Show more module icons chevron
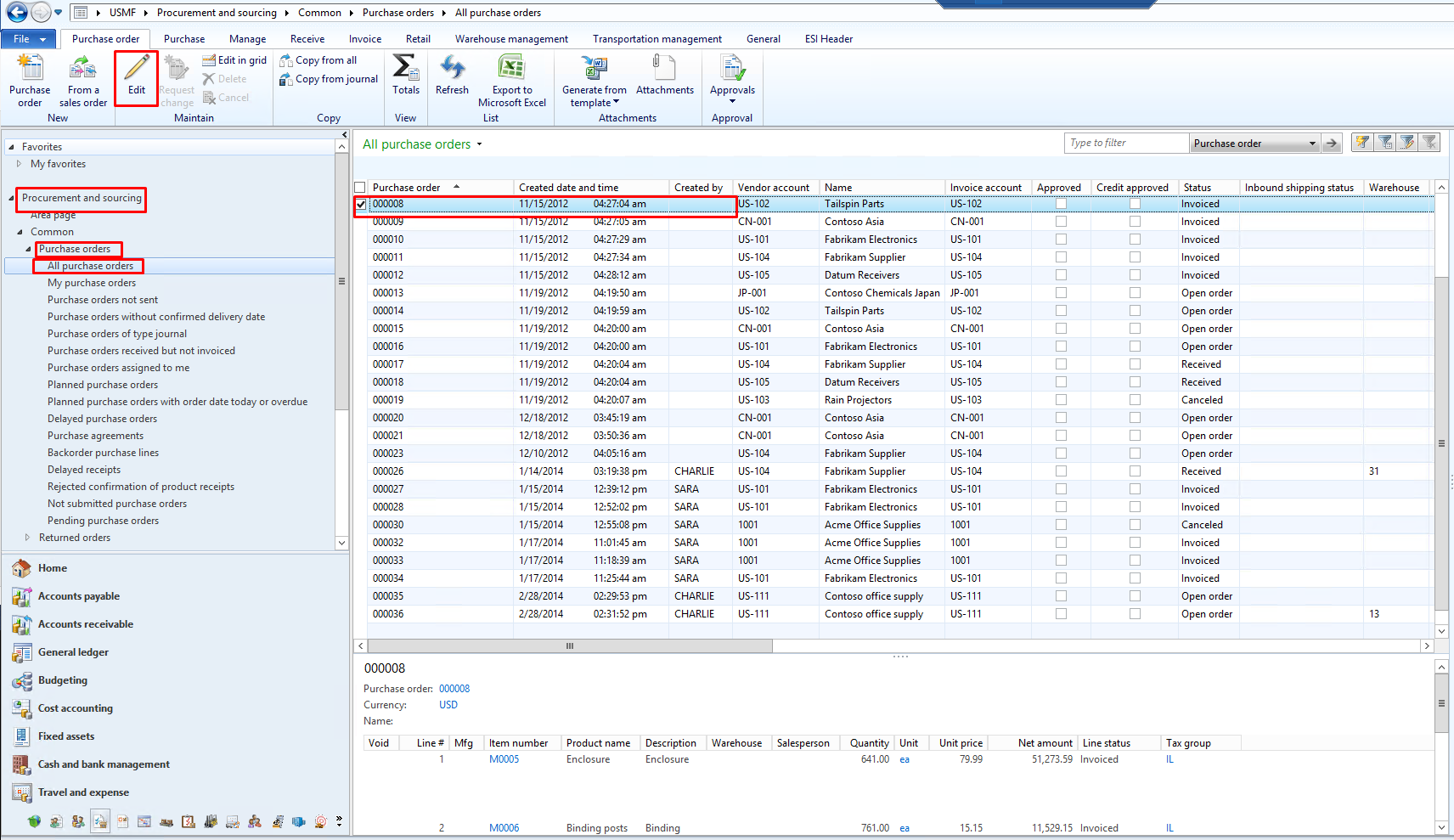The height and width of the screenshot is (840, 1454). pos(339,821)
